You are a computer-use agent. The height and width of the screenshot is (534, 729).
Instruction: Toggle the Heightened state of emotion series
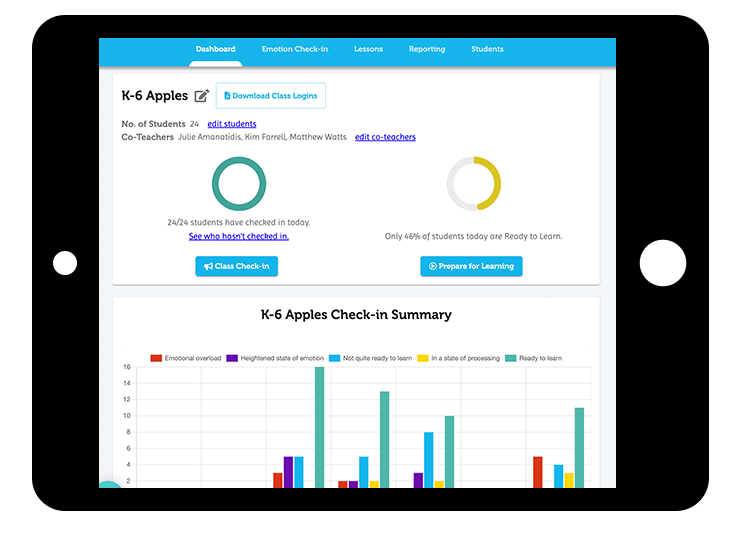pyautogui.click(x=275, y=357)
